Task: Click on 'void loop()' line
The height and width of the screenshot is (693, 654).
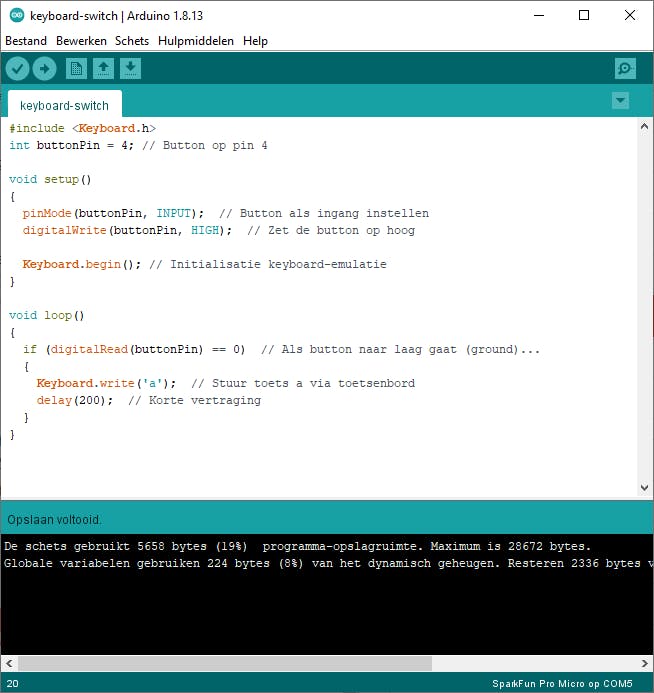Action: click(46, 316)
